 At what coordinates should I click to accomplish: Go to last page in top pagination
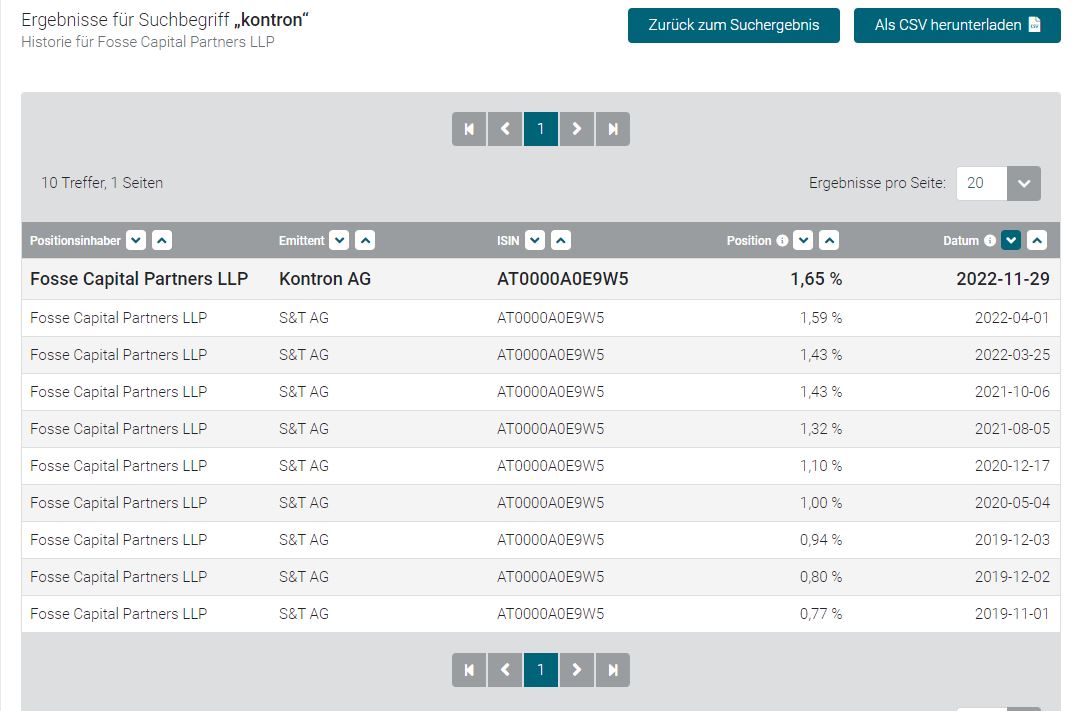(613, 129)
